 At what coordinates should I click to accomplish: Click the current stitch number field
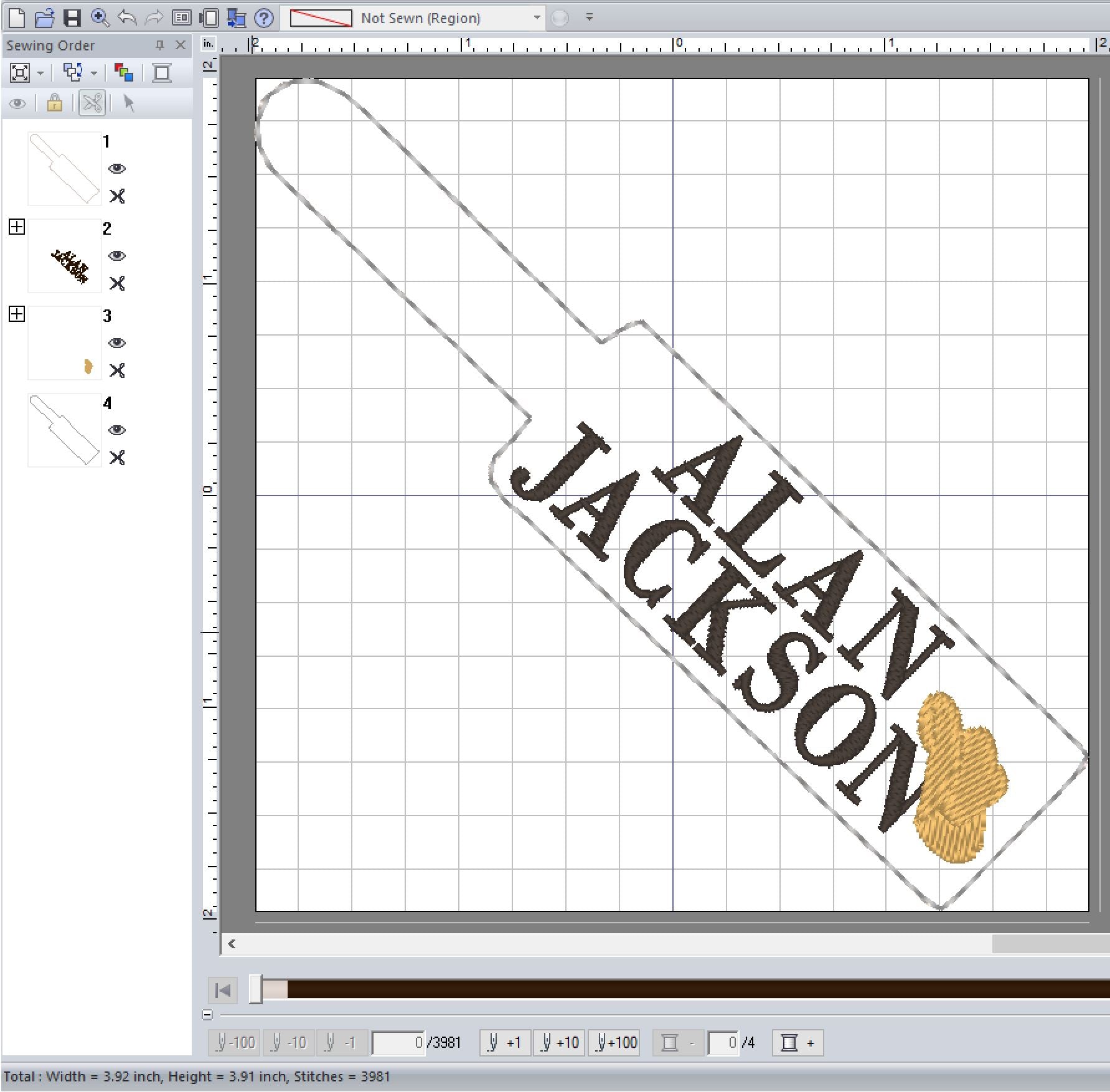pos(398,1043)
